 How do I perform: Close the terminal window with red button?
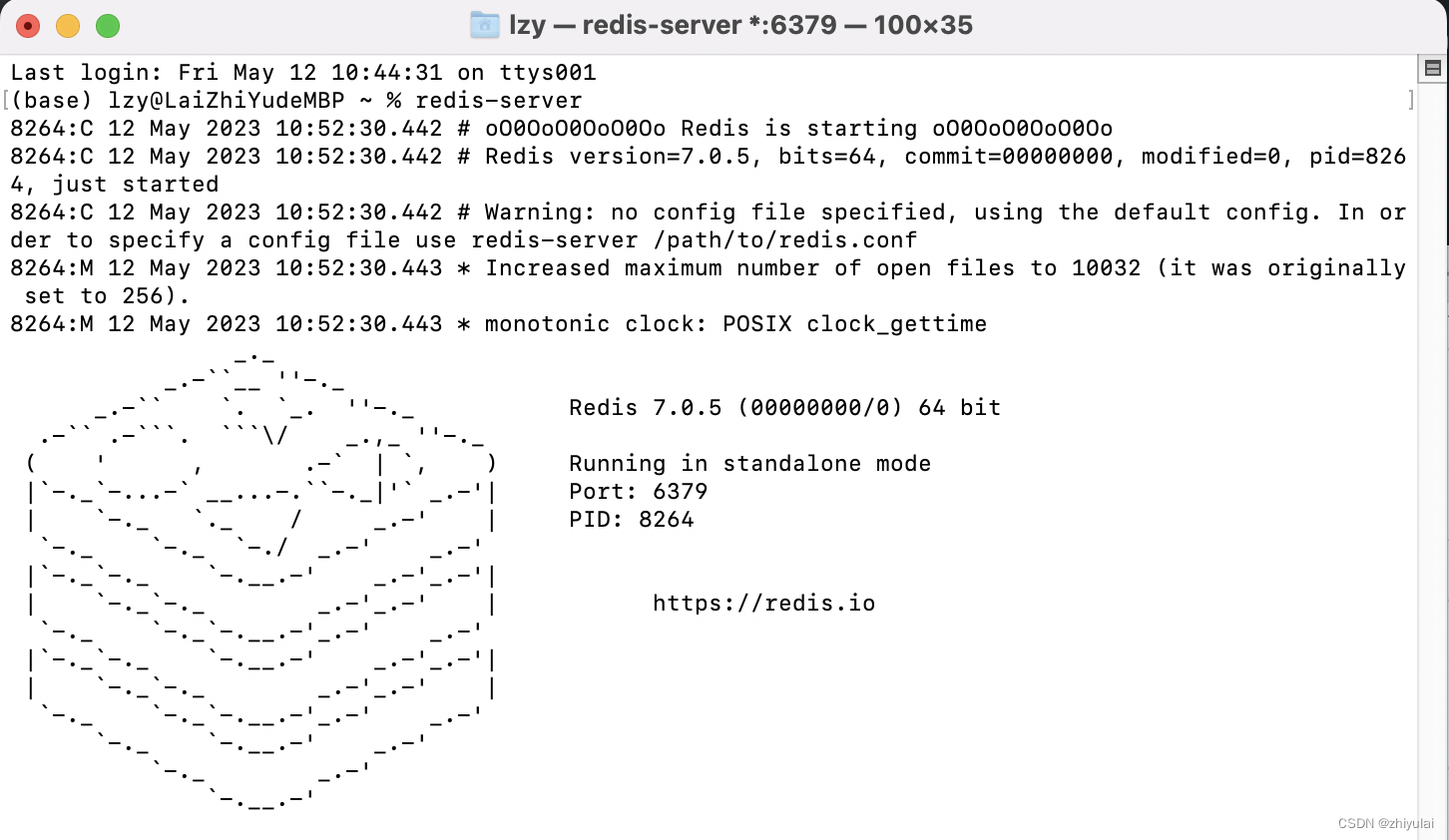[28, 26]
